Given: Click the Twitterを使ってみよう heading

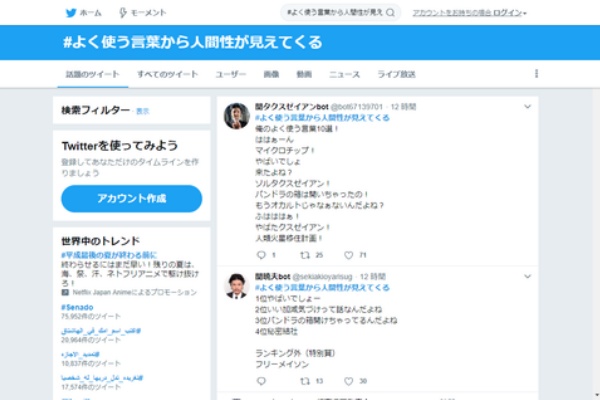Looking at the screenshot, I should click(120, 146).
